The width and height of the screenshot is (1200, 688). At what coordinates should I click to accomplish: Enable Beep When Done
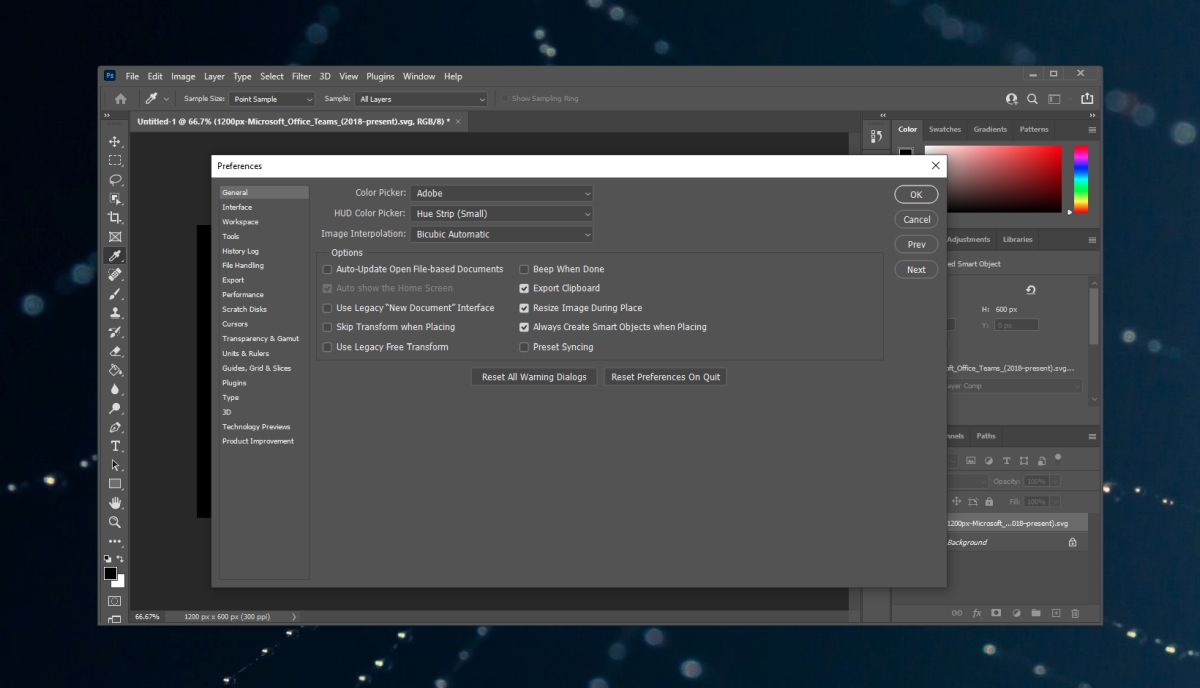524,269
